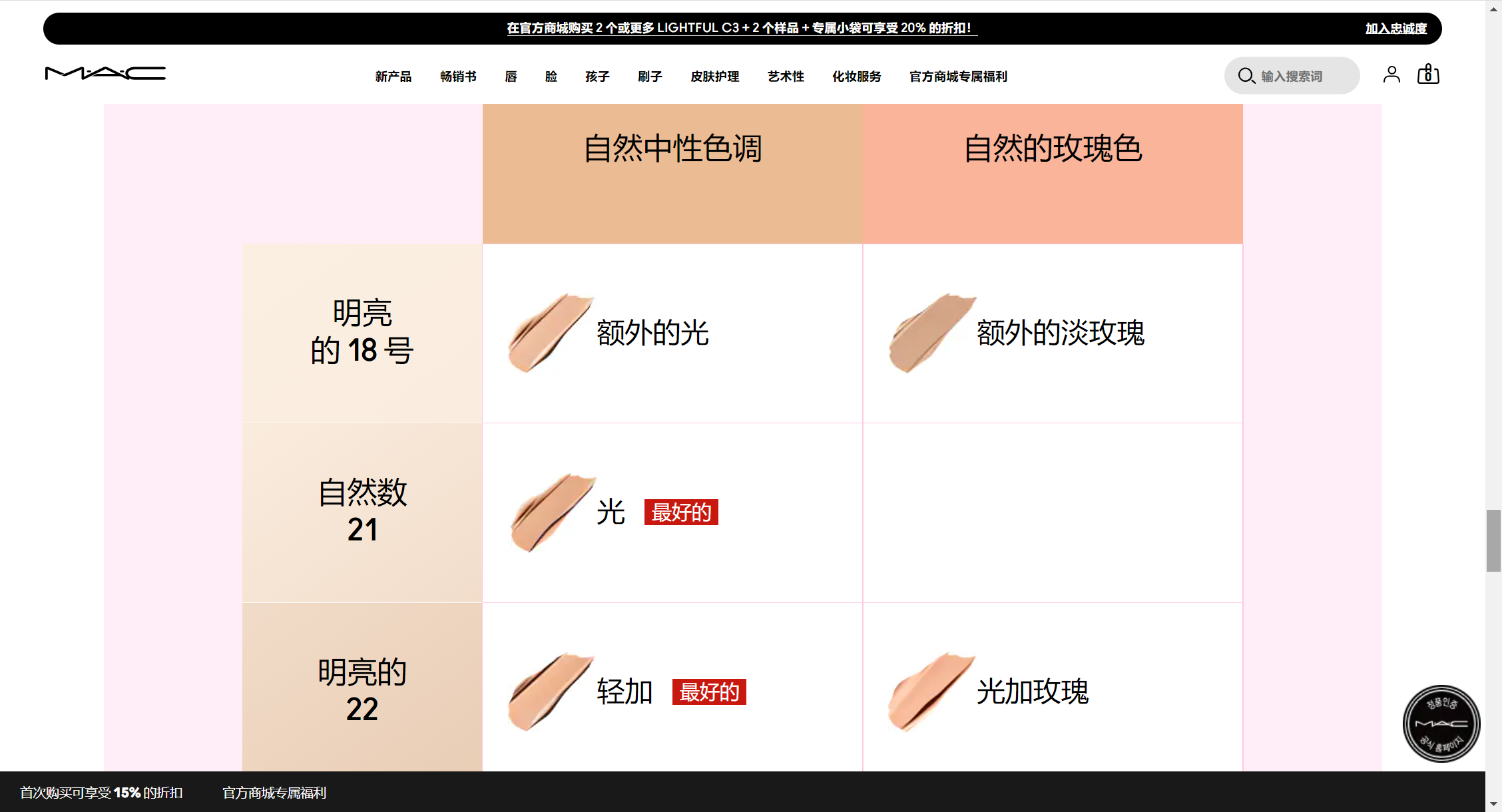The image size is (1502, 812).
Task: Click the MAC logo in header
Action: point(105,73)
